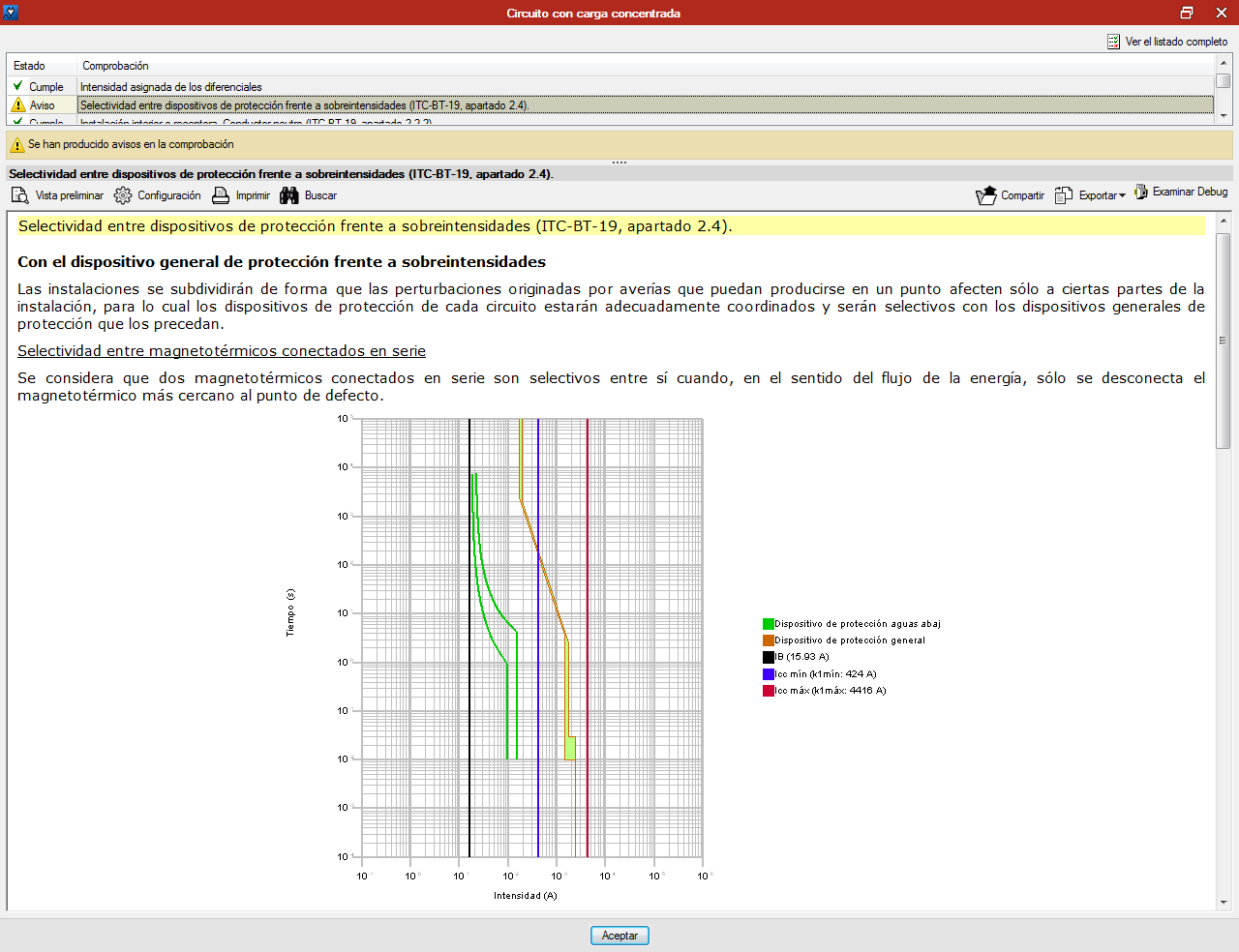Viewport: 1239px width, 952px height.
Task: Click the section title bar Selectividad entre dispositivos de protección
Action: (x=619, y=174)
